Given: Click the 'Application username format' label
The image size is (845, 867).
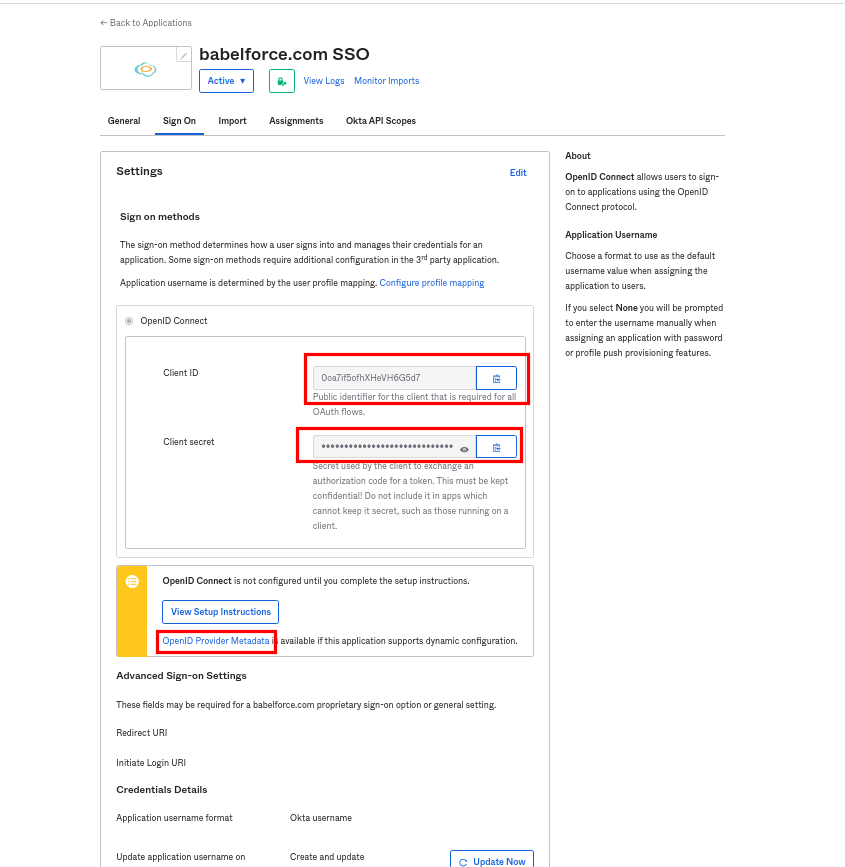Looking at the screenshot, I should [174, 818].
